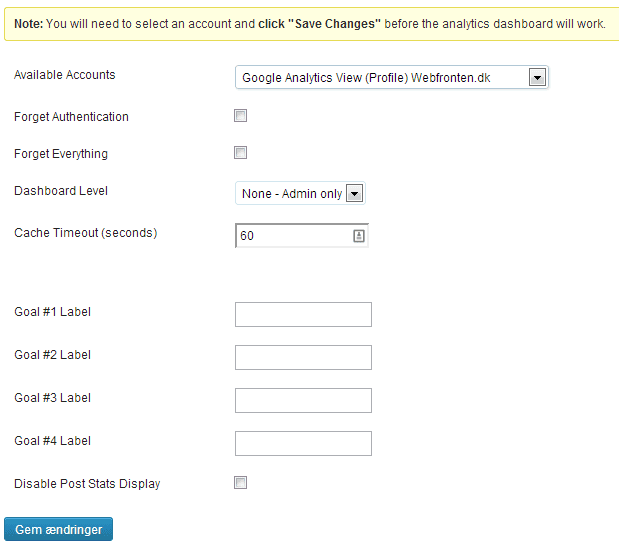Click the Forget Authentication label text
619x548 pixels.
(x=71, y=117)
